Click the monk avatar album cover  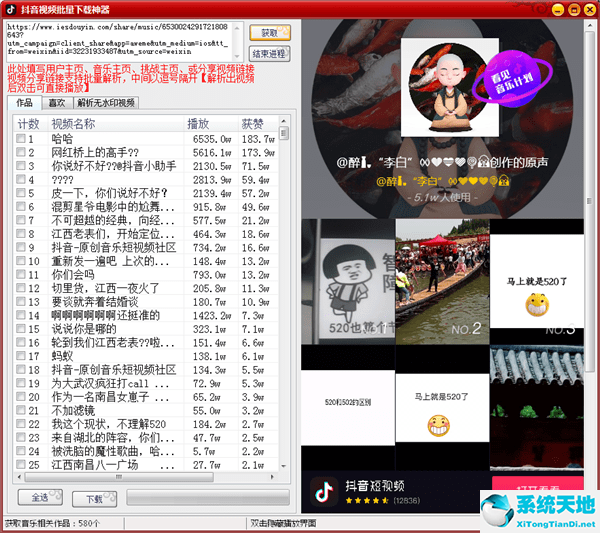coord(450,87)
